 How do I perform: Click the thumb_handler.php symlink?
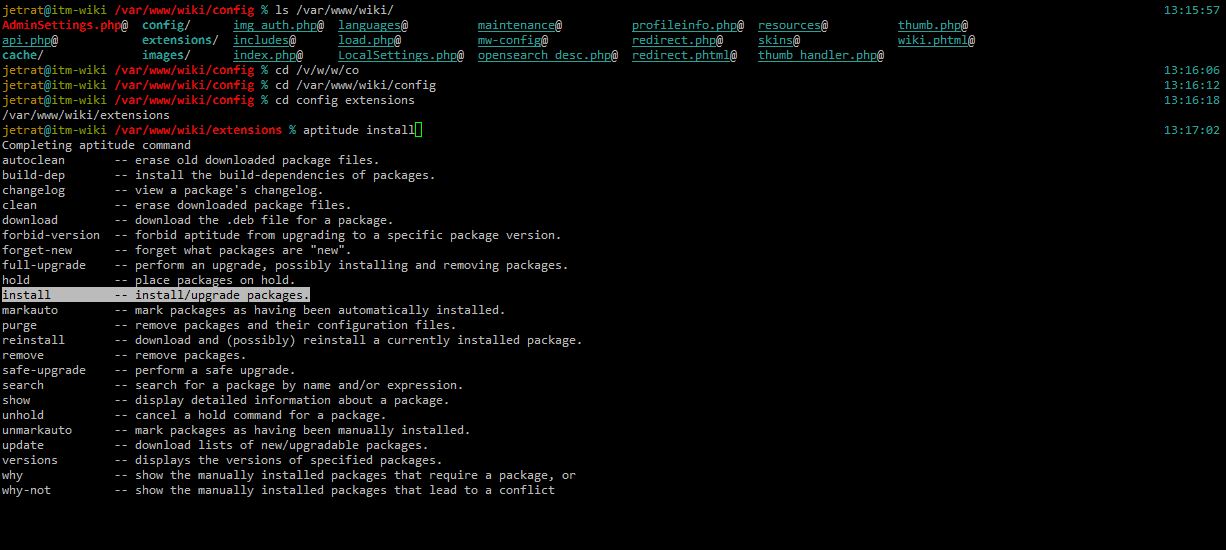(x=817, y=55)
